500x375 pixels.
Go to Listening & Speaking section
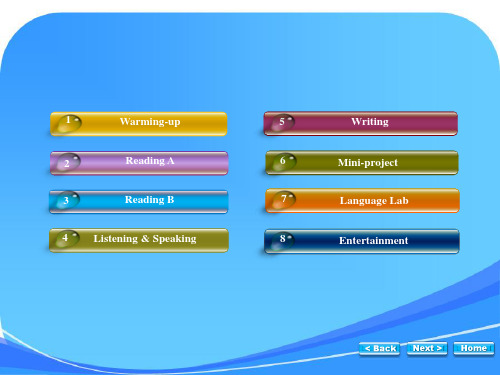[139, 240]
